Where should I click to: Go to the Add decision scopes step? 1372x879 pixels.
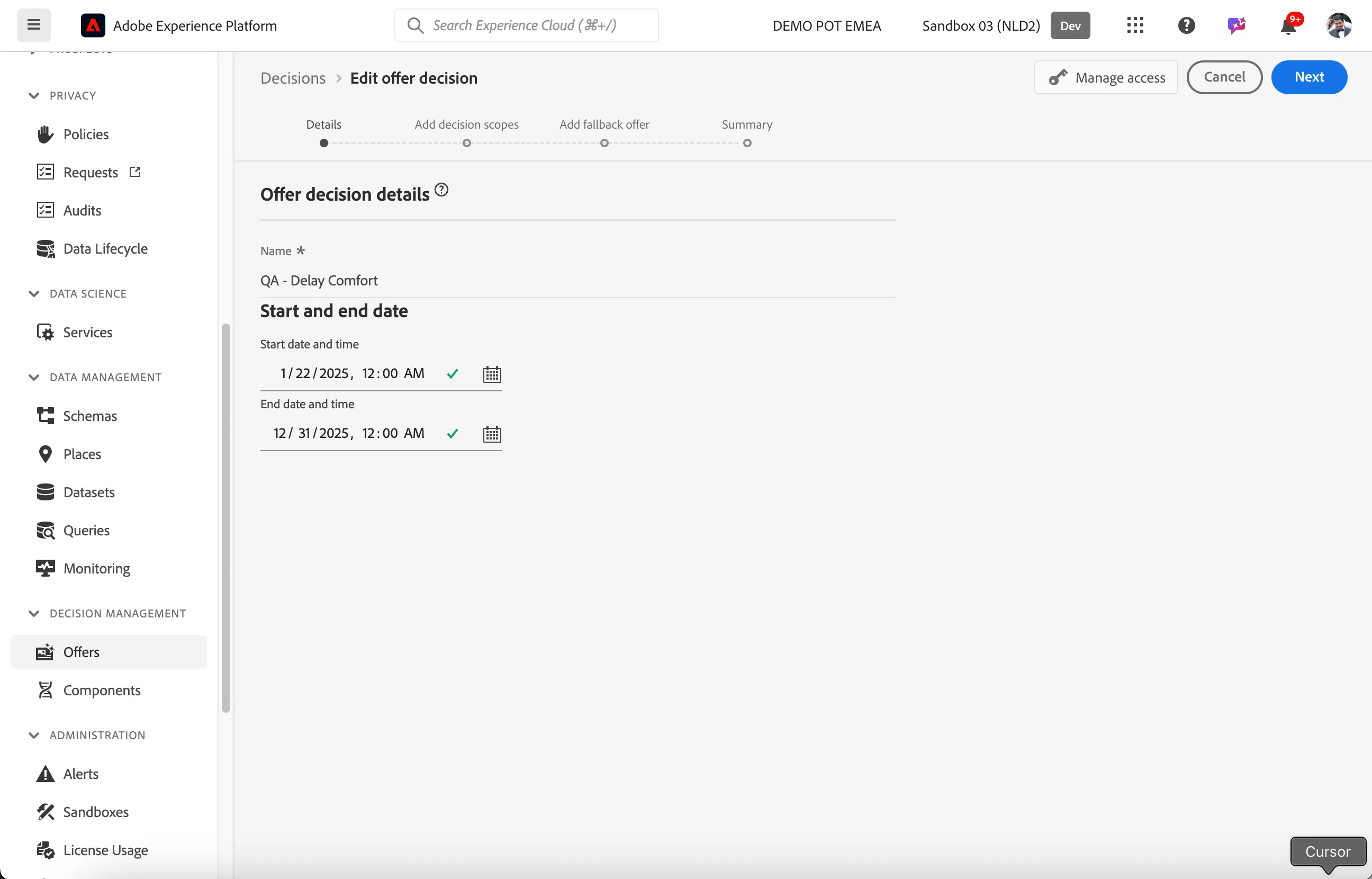point(467,132)
